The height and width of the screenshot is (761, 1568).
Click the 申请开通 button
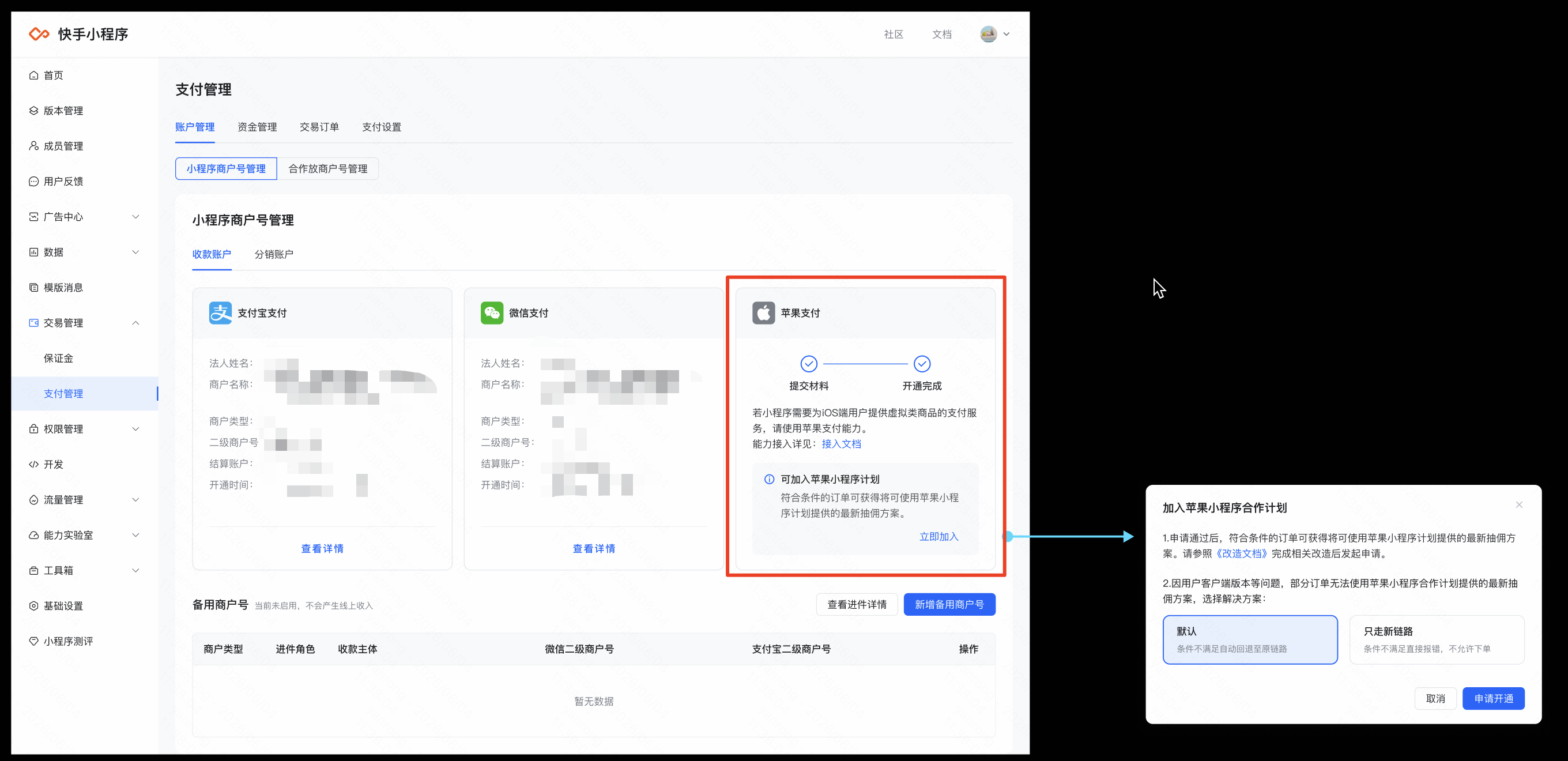[x=1493, y=698]
